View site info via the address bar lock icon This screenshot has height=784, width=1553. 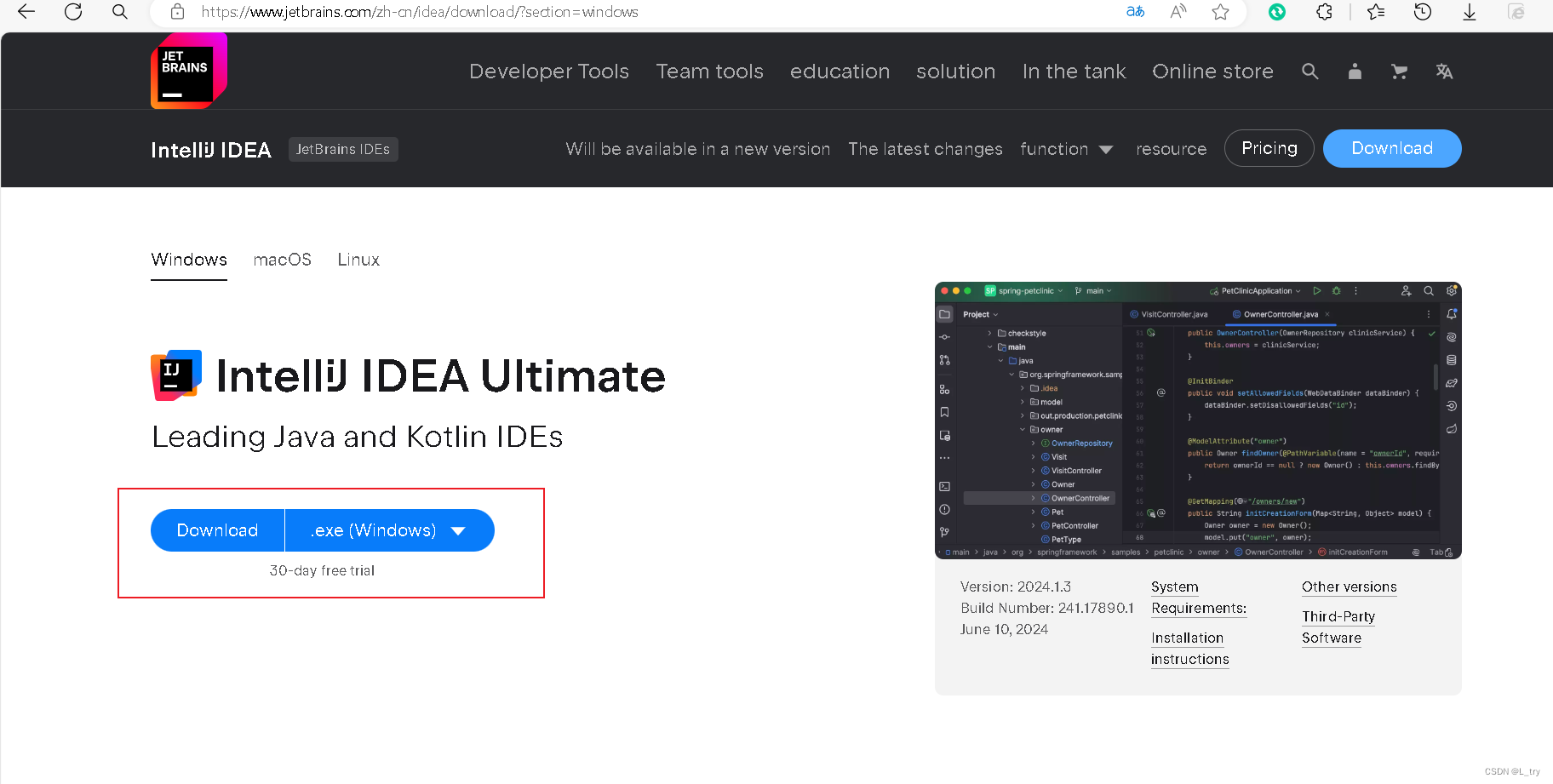177,12
